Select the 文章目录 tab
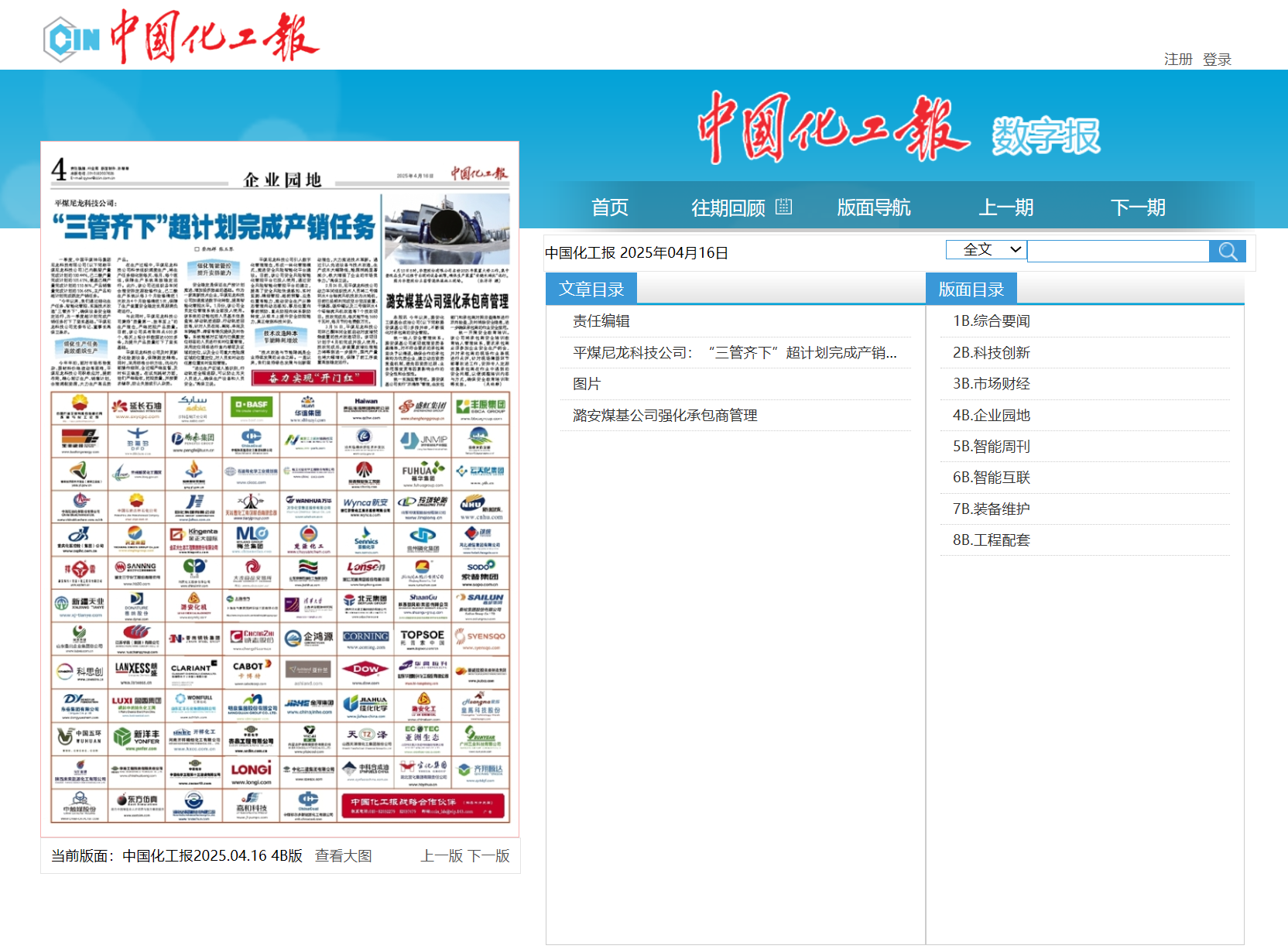The height and width of the screenshot is (949, 1288). (591, 289)
